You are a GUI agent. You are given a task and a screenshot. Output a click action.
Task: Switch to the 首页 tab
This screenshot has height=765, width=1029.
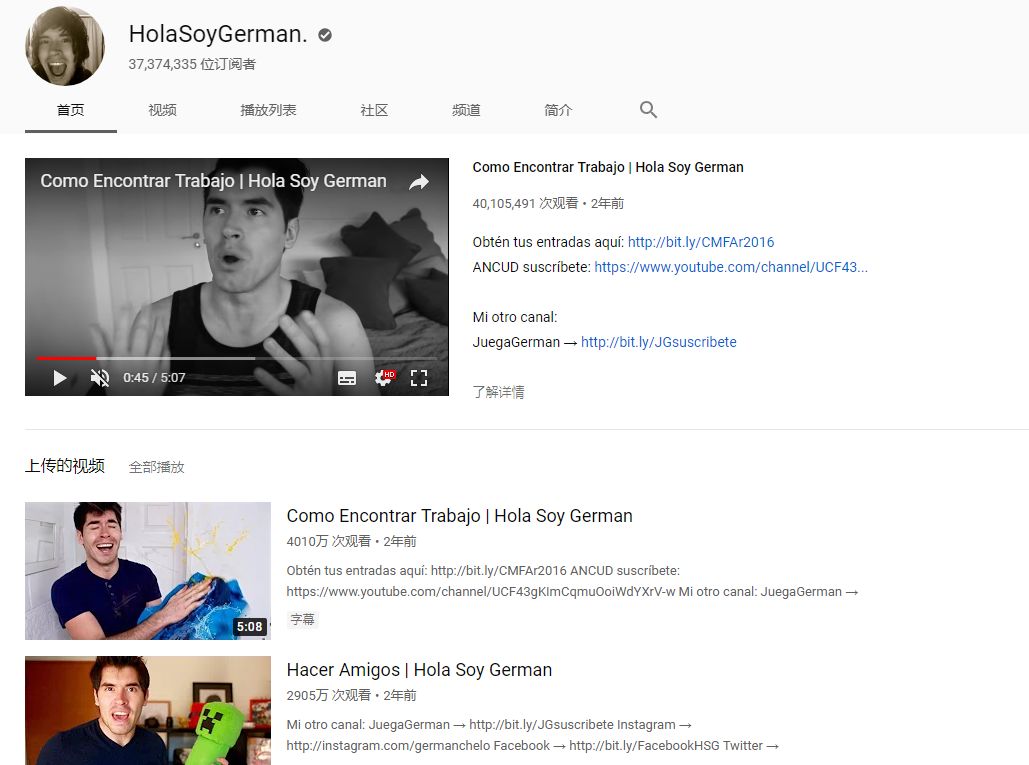(x=71, y=110)
